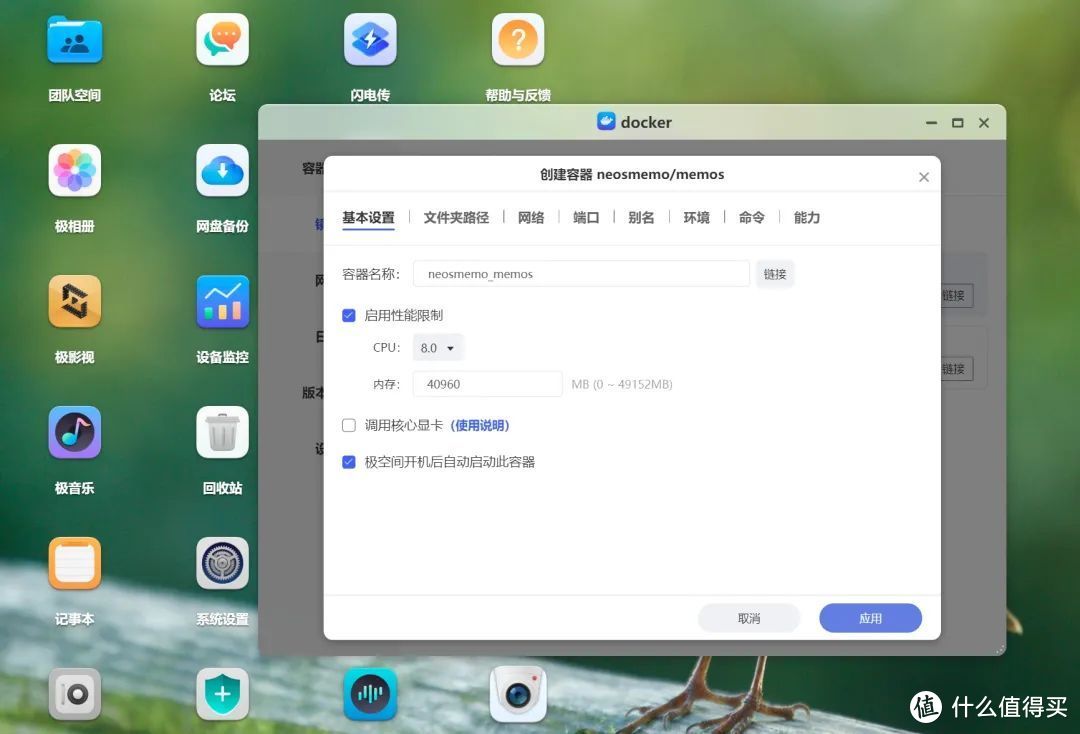Disable the 启用性能限制 performance limit checkbox
Image resolution: width=1080 pixels, height=734 pixels.
(x=348, y=315)
